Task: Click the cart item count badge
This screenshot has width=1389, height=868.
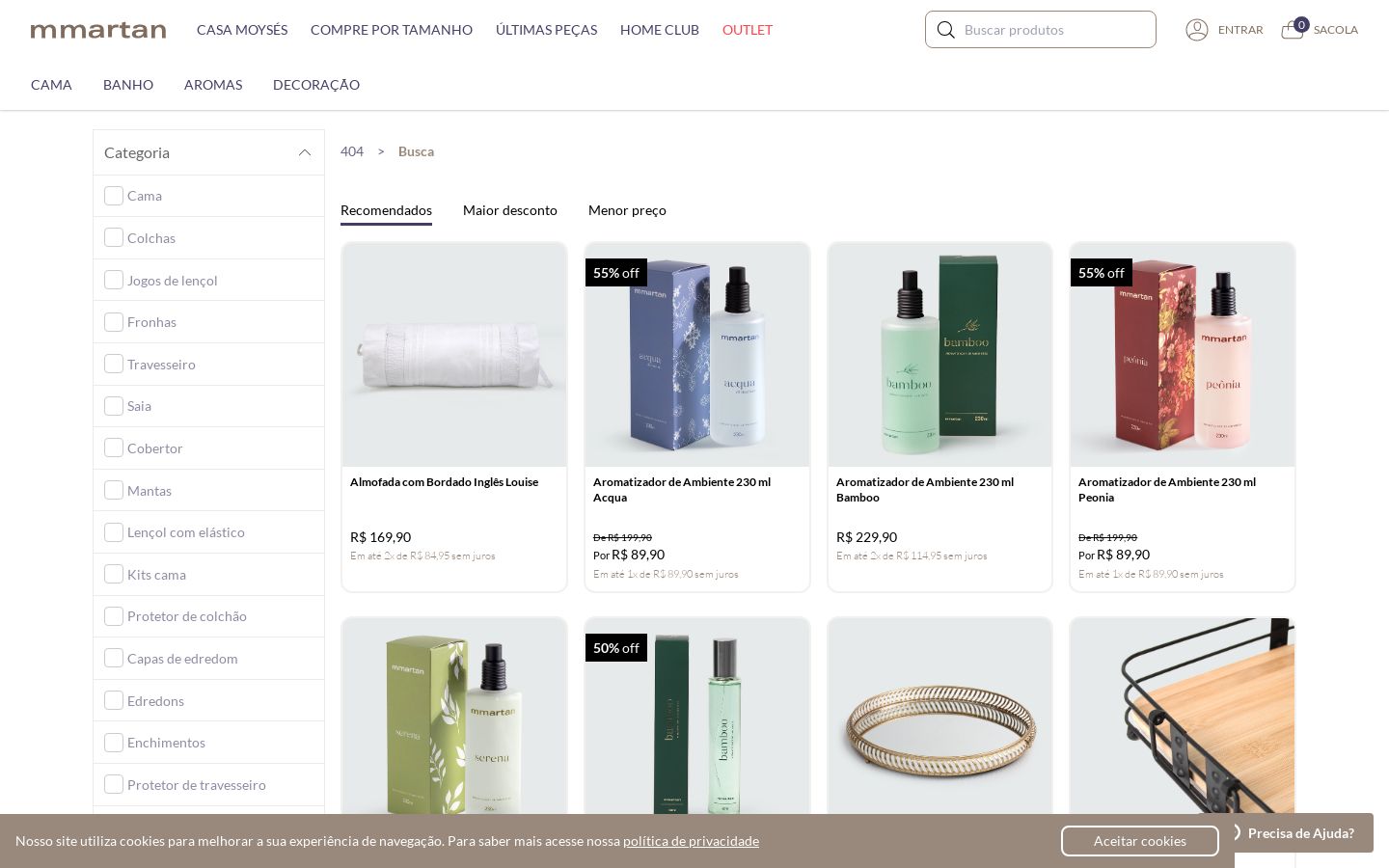Action: tap(1301, 24)
